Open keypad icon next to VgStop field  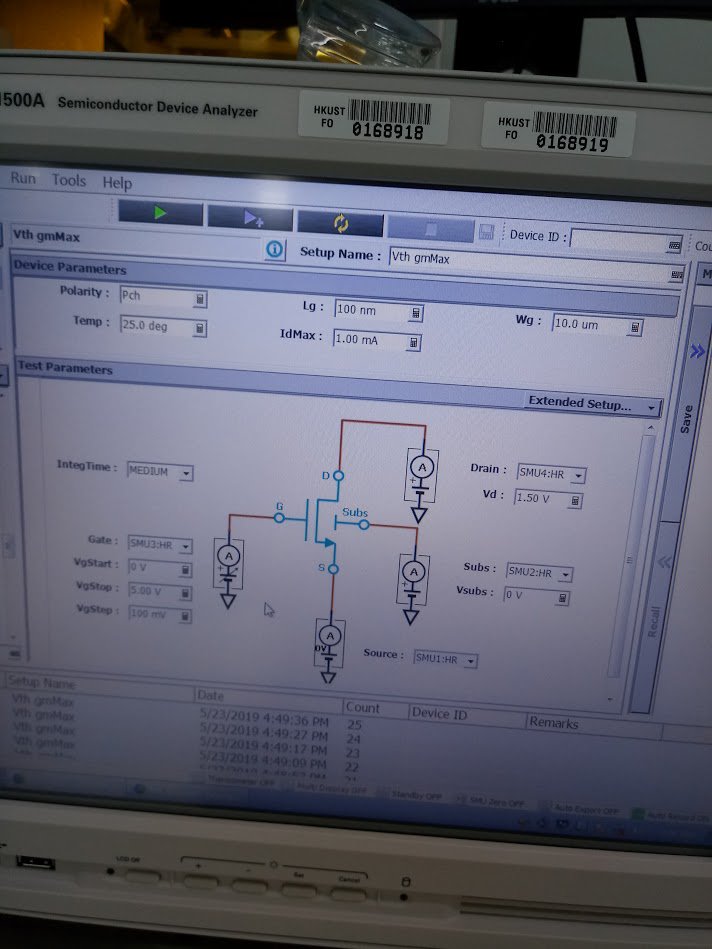[x=185, y=593]
